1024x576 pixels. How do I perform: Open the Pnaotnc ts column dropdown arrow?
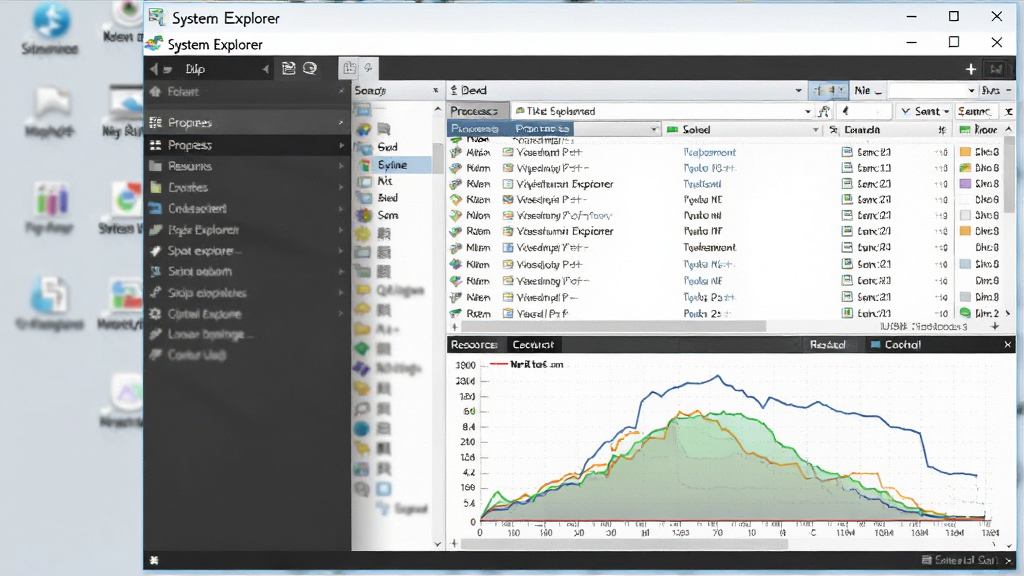(x=654, y=129)
